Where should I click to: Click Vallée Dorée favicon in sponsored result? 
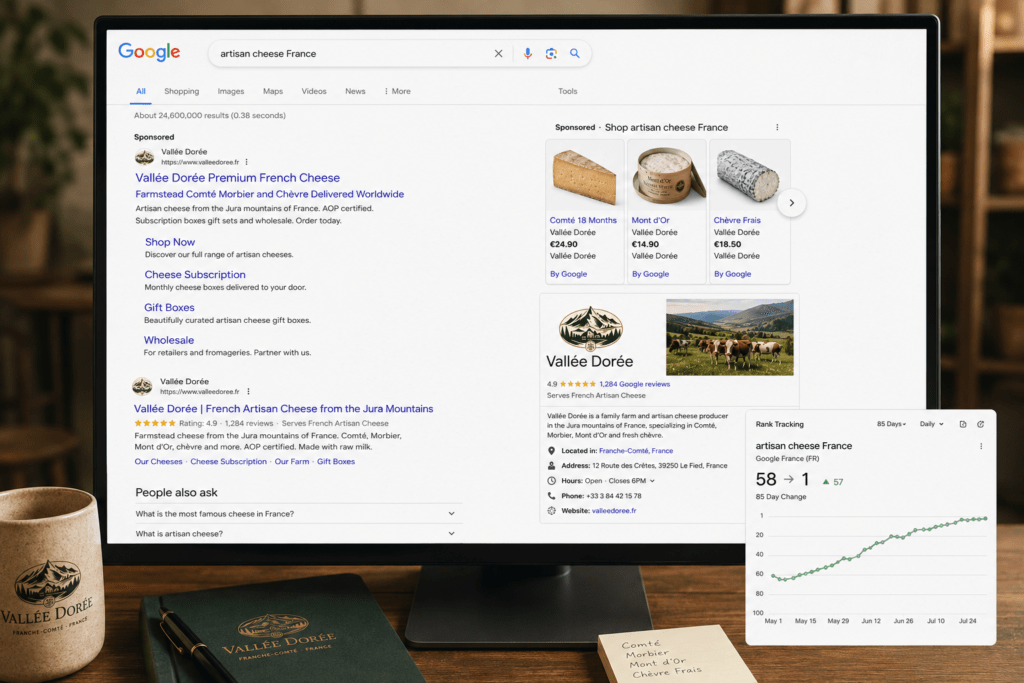(x=144, y=157)
